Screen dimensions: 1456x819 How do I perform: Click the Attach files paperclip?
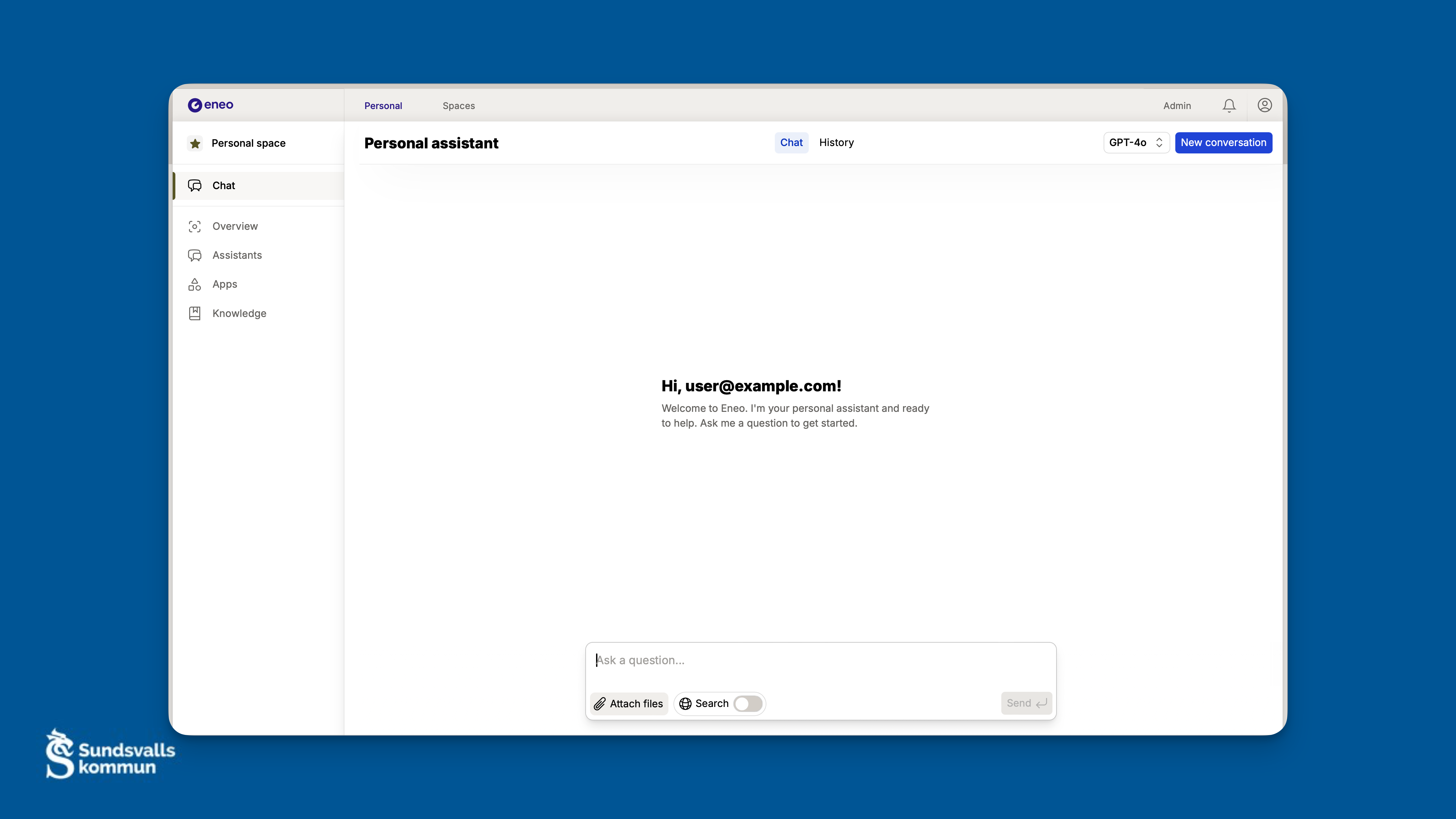(x=600, y=704)
